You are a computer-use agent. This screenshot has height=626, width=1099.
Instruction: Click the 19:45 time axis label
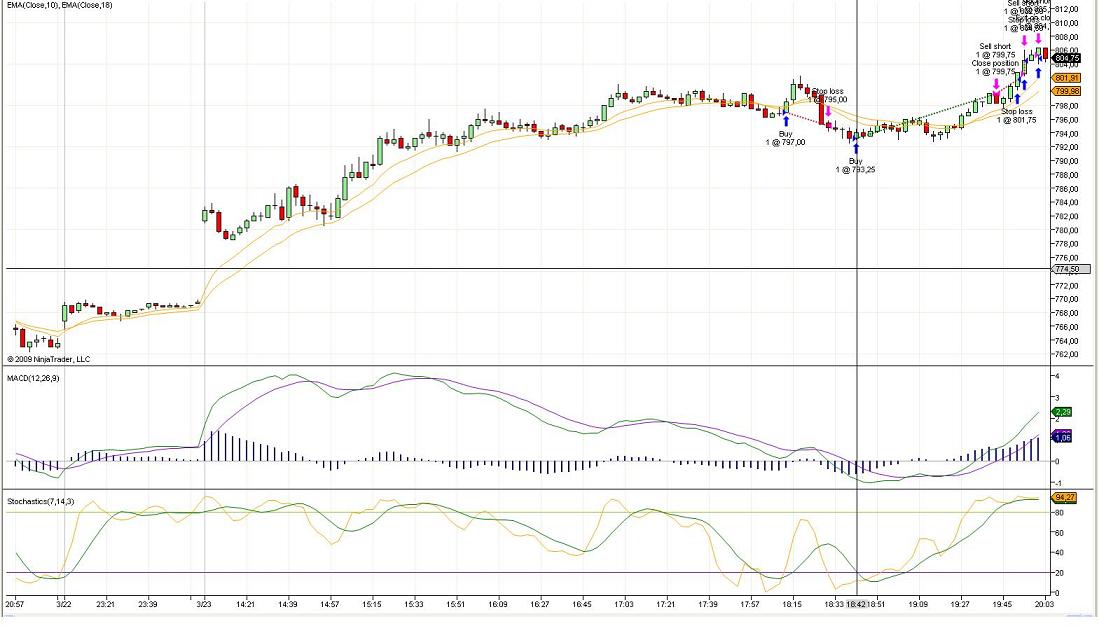click(x=1002, y=604)
